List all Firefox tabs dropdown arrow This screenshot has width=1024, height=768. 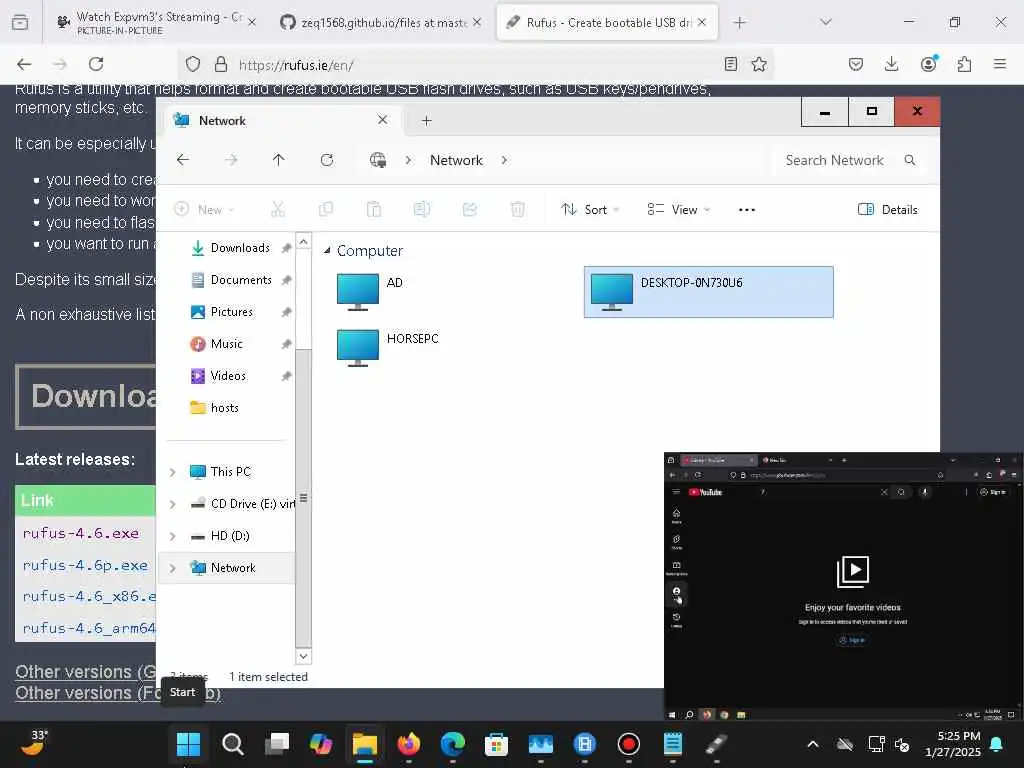coord(825,22)
